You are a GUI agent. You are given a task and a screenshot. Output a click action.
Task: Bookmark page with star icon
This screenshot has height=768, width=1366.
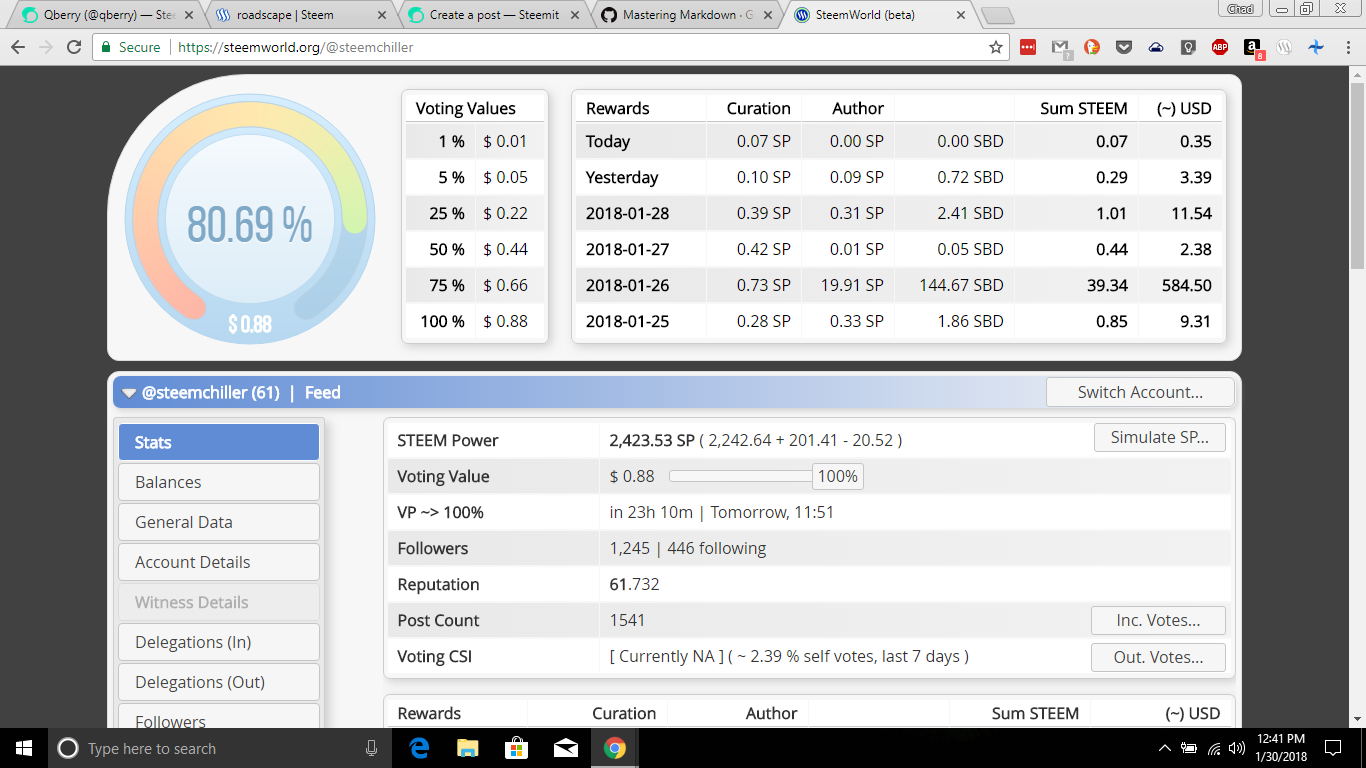coord(995,47)
